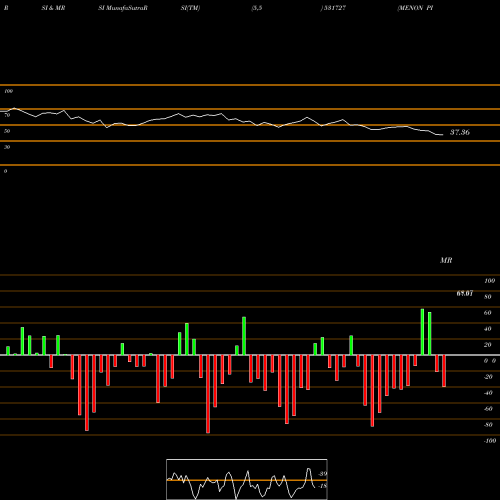
Task: Click the current RSI value 37.36
Action: coord(460,132)
